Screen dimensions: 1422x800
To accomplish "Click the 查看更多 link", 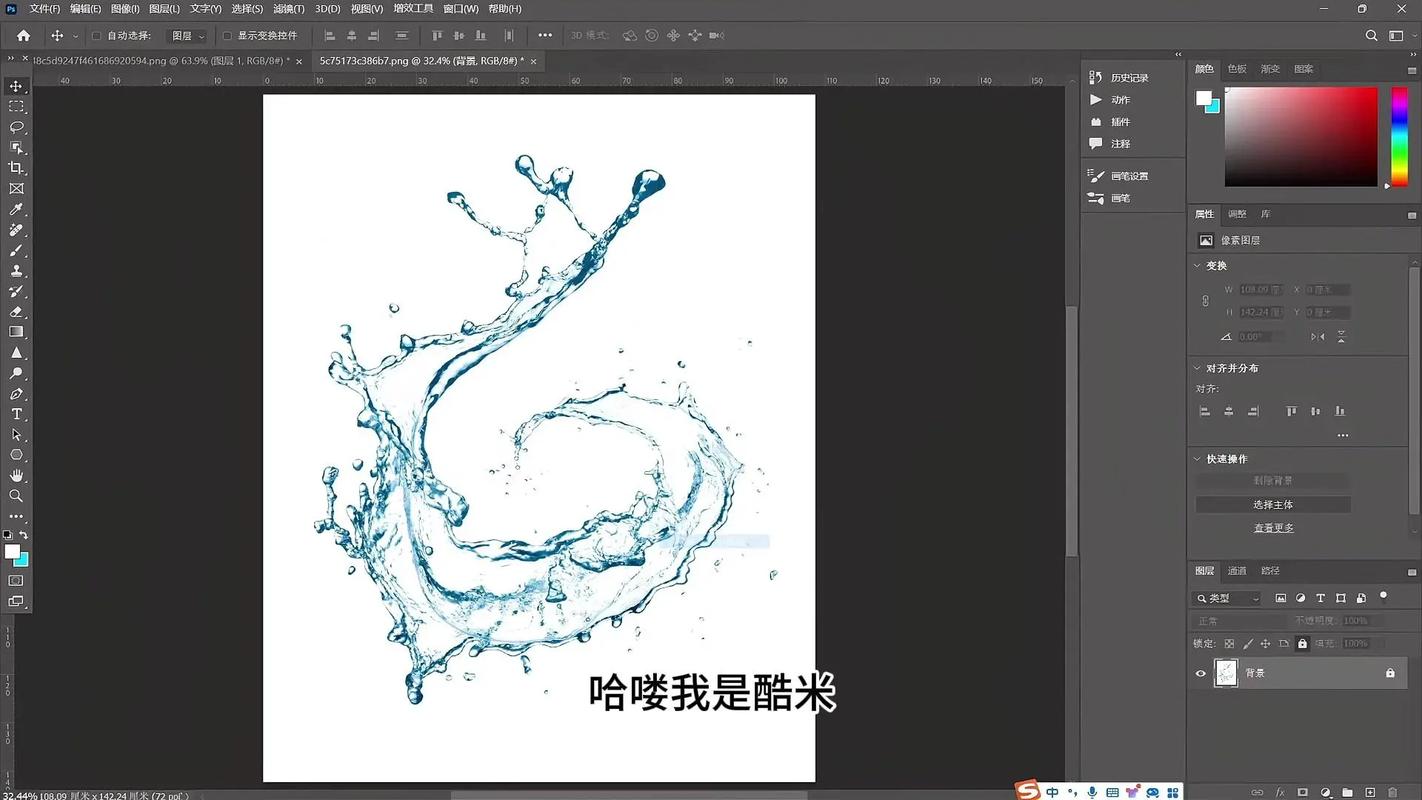I will coord(1273,527).
